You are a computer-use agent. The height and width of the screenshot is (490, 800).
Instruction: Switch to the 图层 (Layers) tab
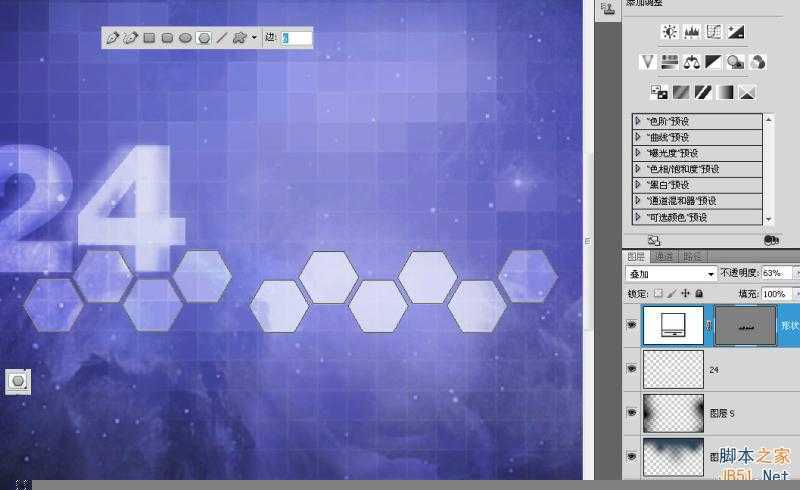tap(636, 256)
